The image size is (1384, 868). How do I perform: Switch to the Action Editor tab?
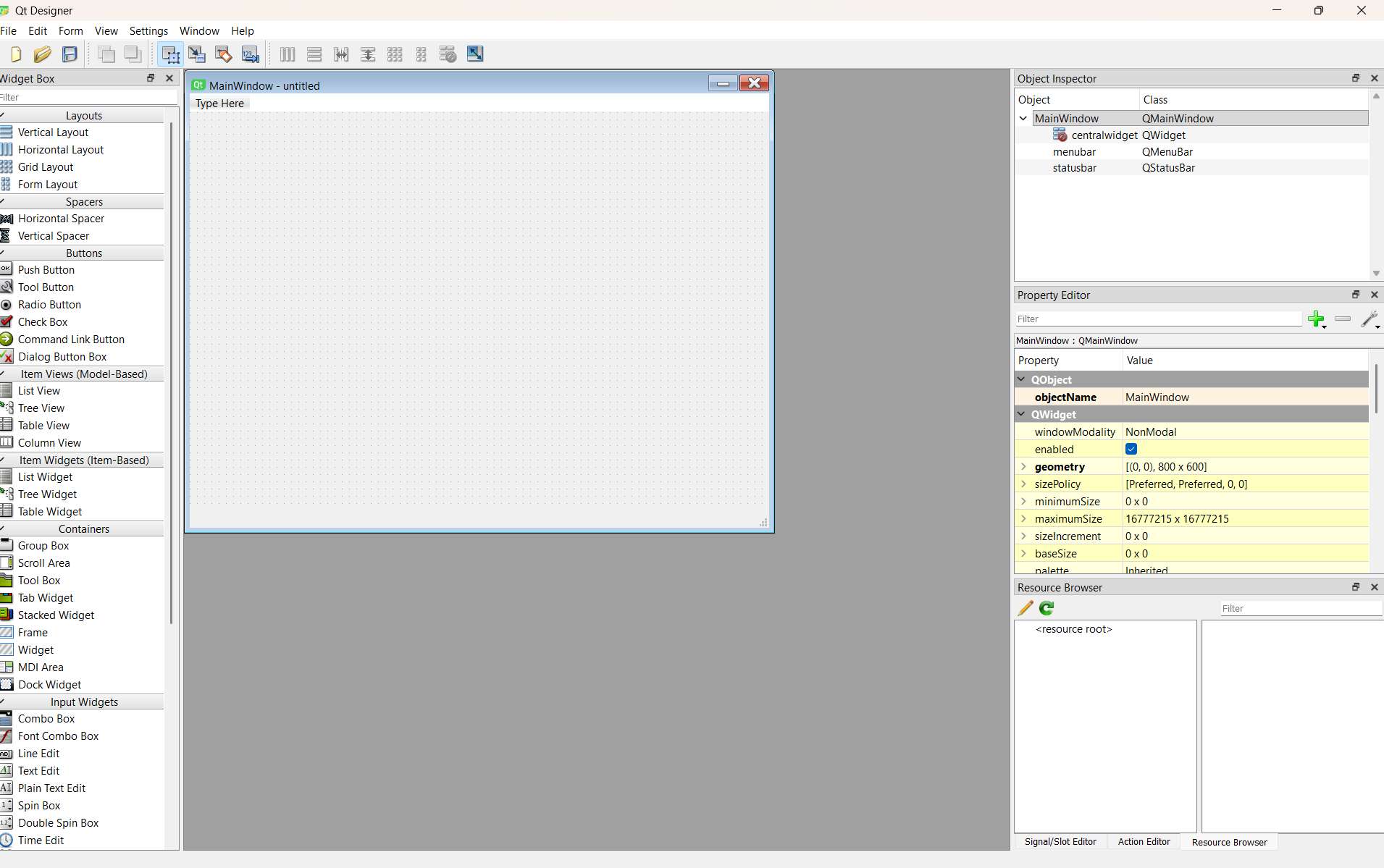(x=1144, y=842)
